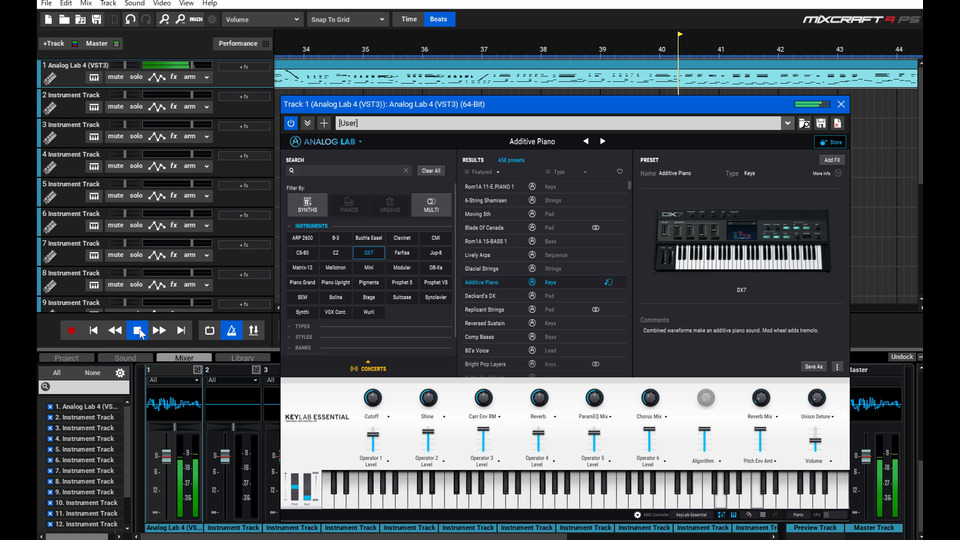Toggle visibility of 2. Instrument Track in mixer list
This screenshot has width=960, height=540.
[x=50, y=417]
